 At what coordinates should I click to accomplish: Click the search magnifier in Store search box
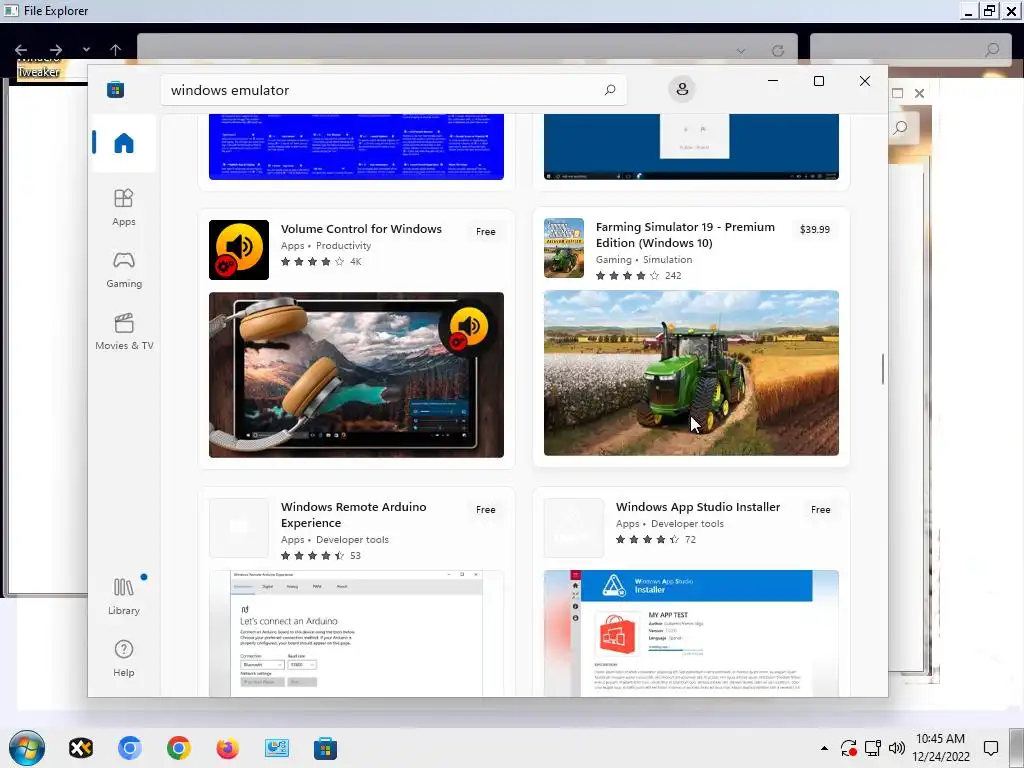pos(610,89)
